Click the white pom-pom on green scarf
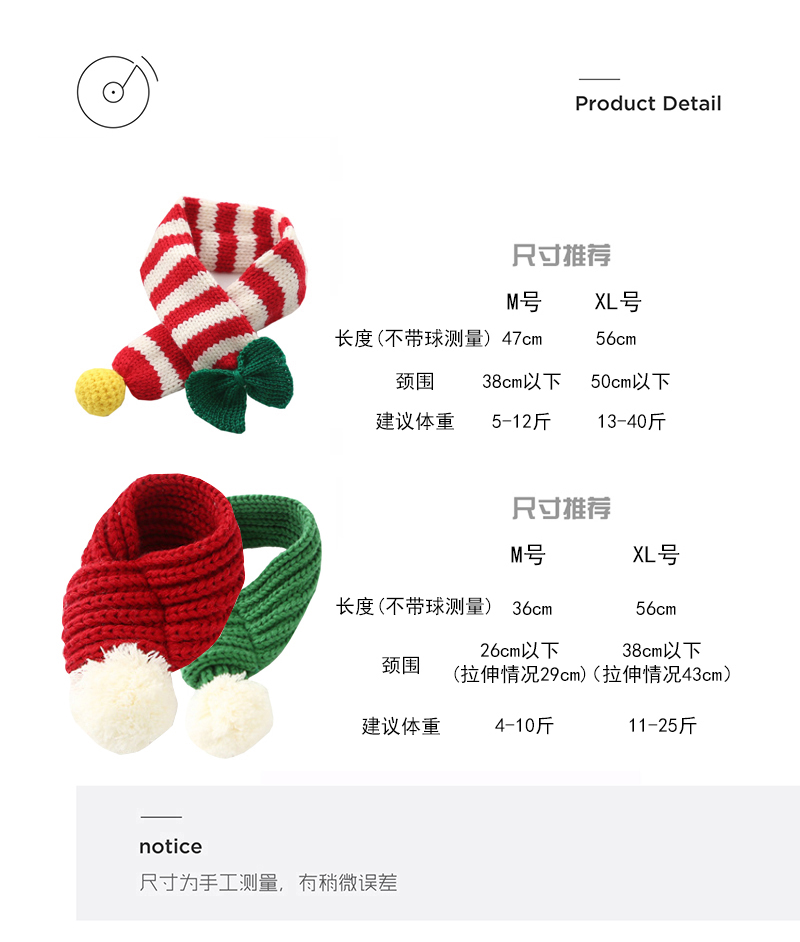Image resolution: width=800 pixels, height=942 pixels. pyautogui.click(x=229, y=714)
